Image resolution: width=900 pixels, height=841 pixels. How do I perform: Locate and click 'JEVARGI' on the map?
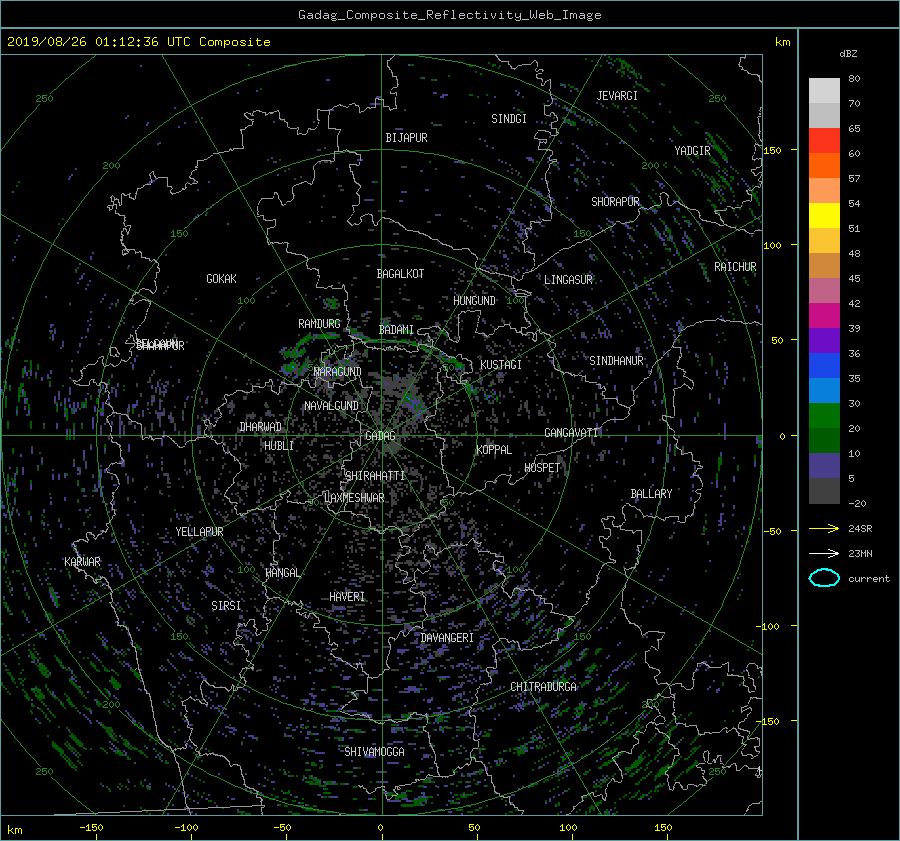tap(617, 96)
